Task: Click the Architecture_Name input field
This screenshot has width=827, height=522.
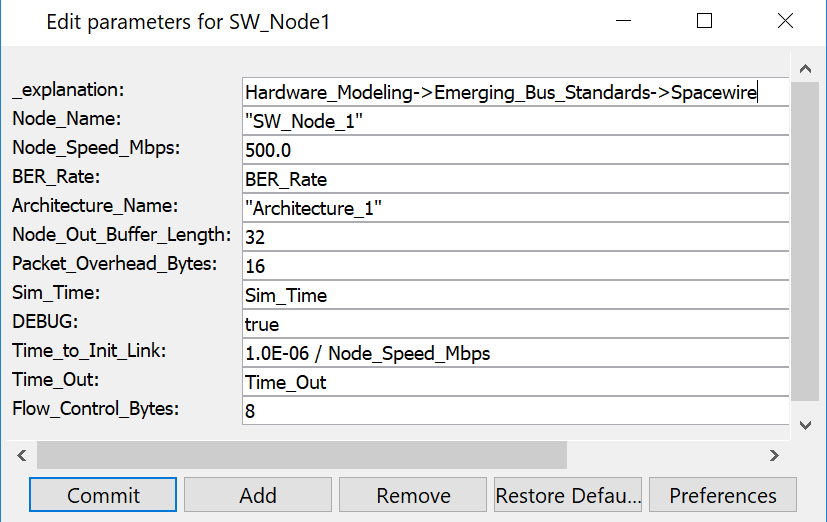Action: 515,208
